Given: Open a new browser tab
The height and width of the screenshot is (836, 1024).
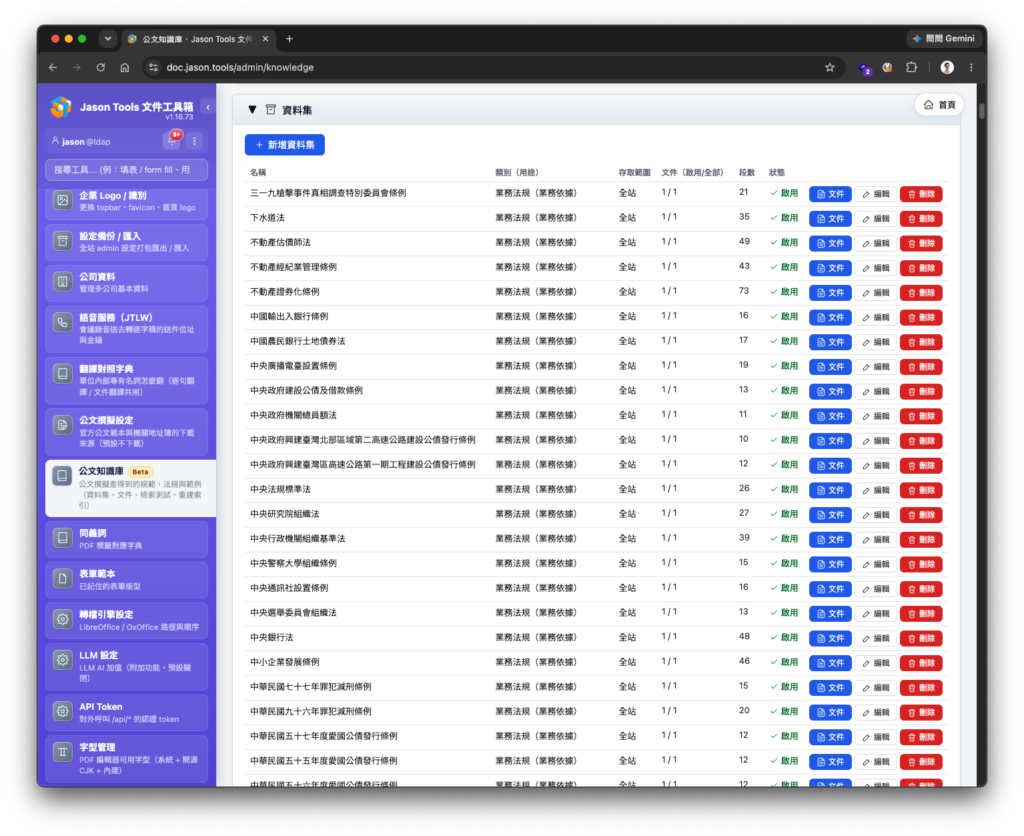Looking at the screenshot, I should tap(289, 39).
